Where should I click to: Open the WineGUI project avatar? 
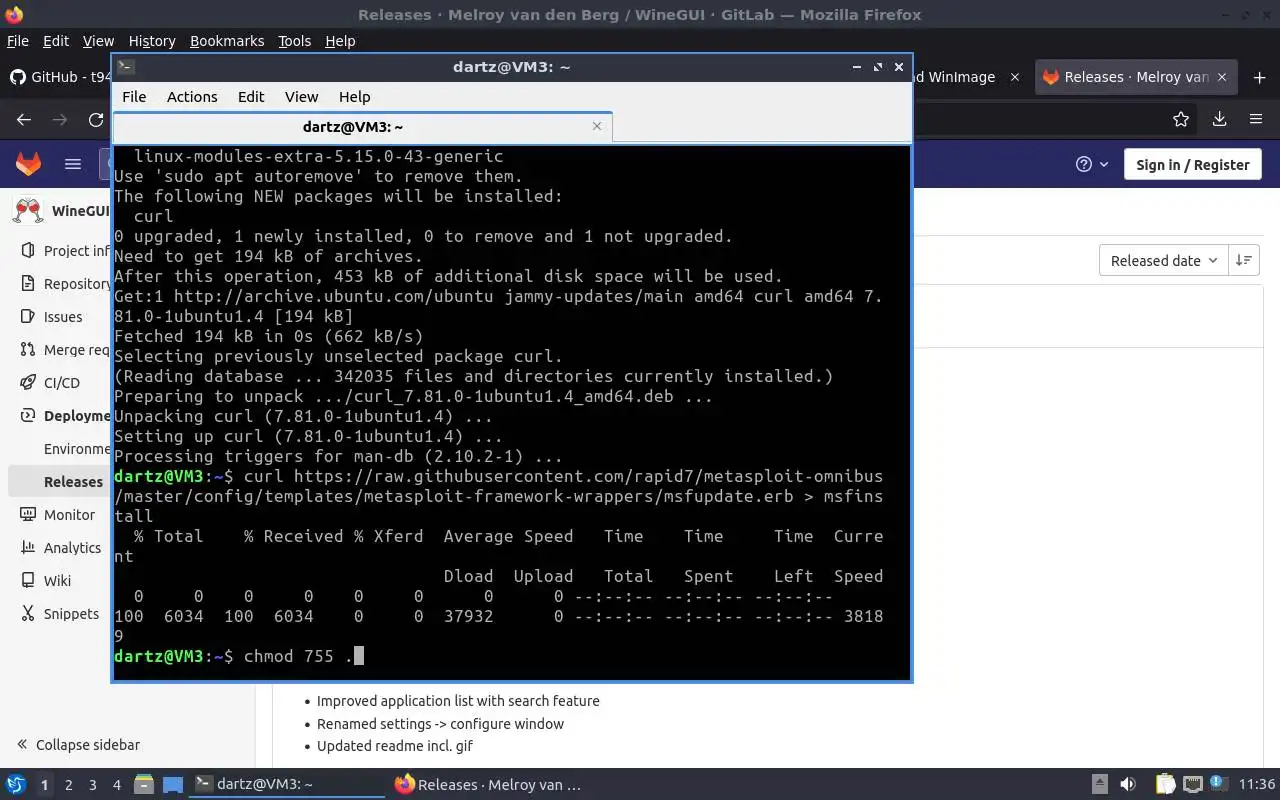coord(28,211)
